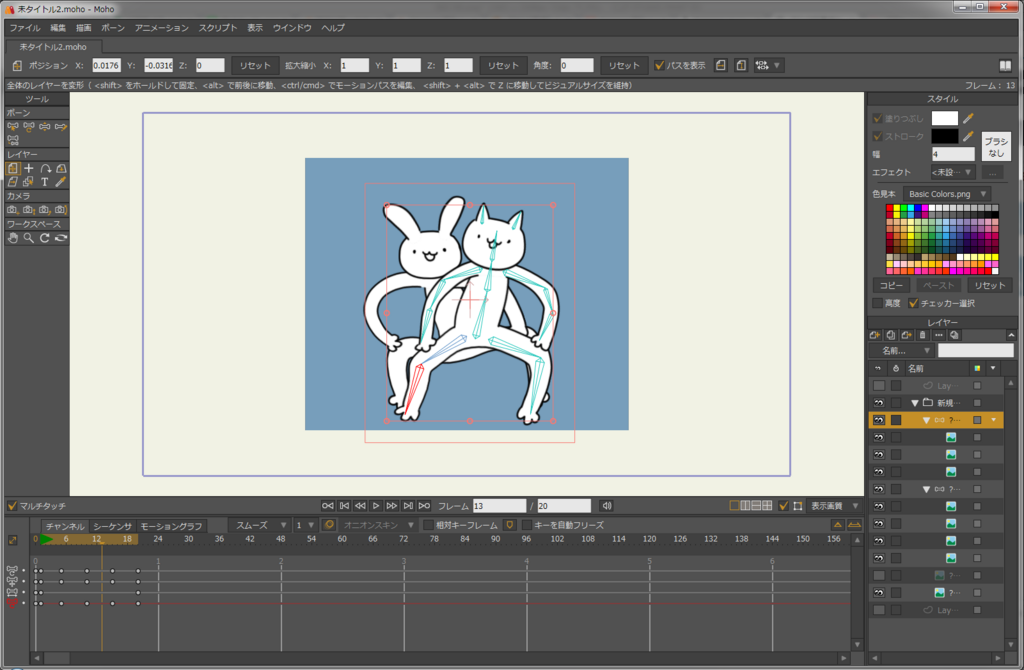
Task: Click the 角度 リセット button
Action: [x=624, y=65]
